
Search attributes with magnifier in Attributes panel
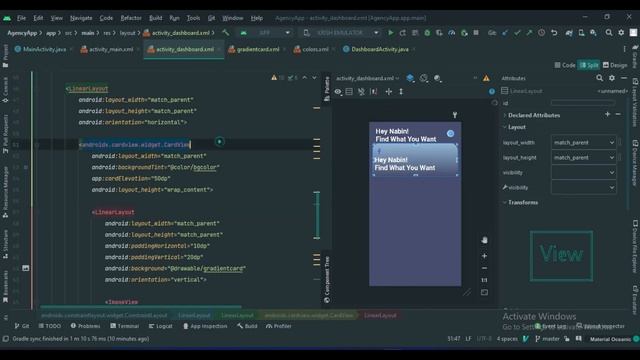click(599, 78)
